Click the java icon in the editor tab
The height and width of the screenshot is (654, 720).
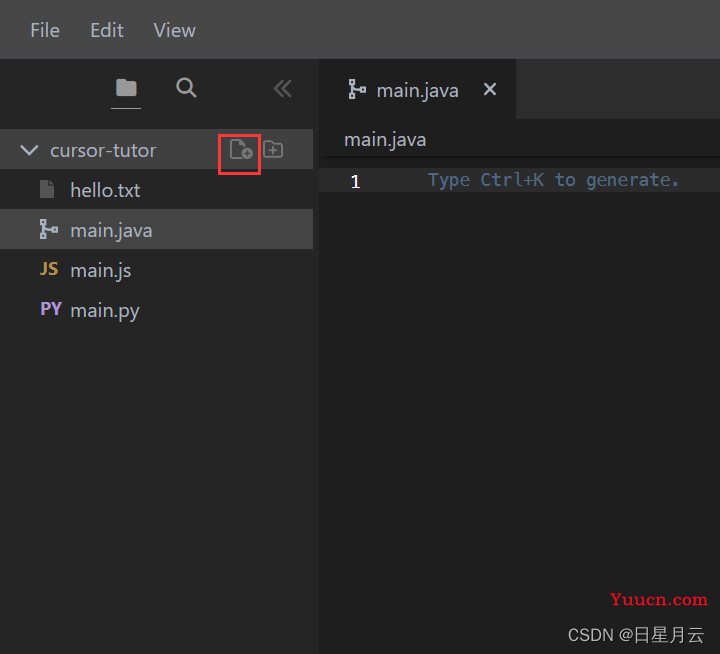tap(357, 89)
